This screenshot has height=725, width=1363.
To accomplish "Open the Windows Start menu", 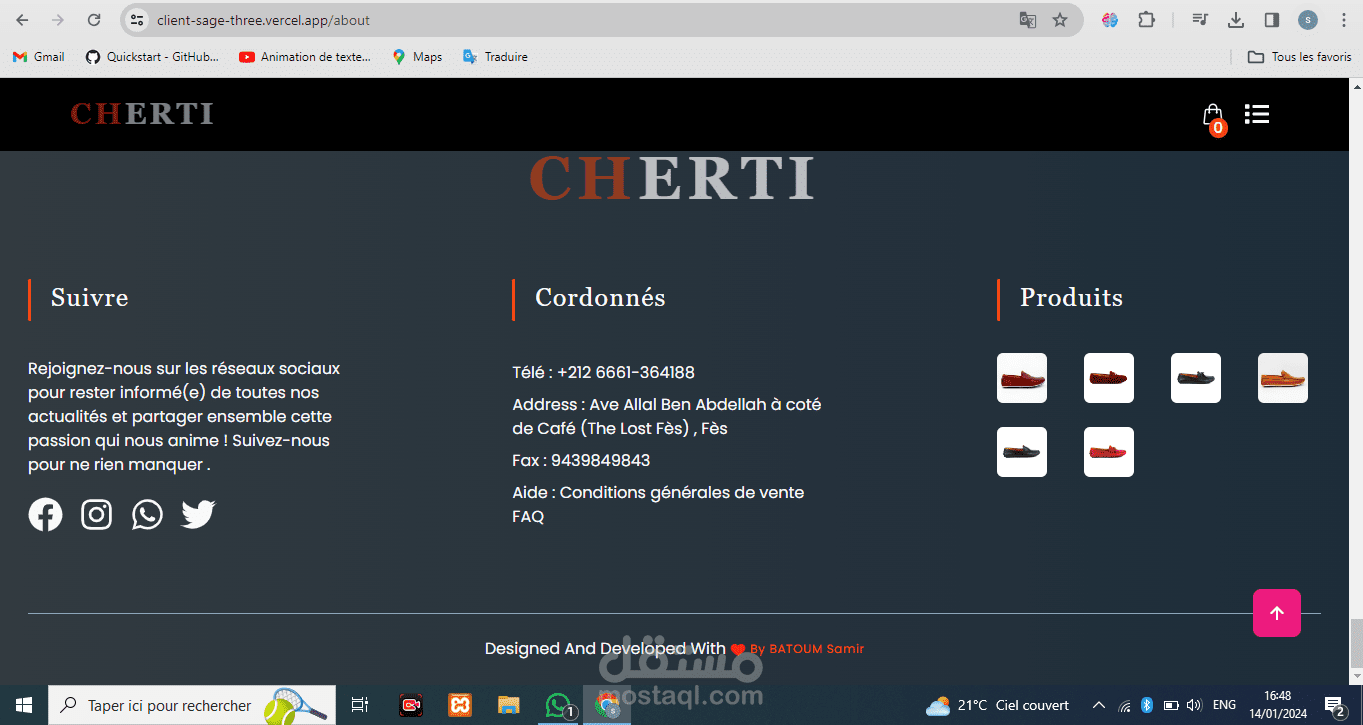I will (23, 705).
